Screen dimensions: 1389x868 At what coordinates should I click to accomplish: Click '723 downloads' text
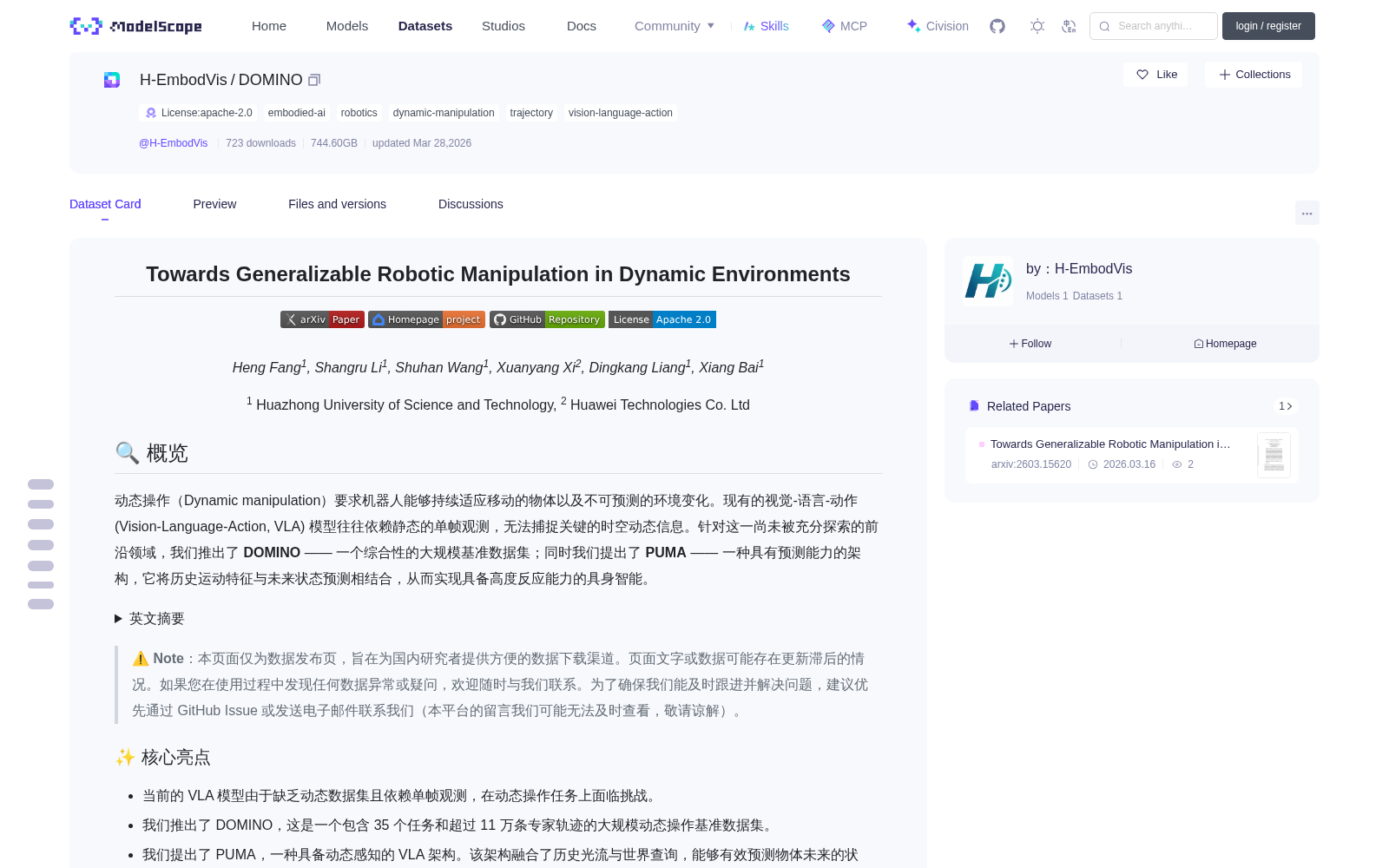click(x=260, y=143)
